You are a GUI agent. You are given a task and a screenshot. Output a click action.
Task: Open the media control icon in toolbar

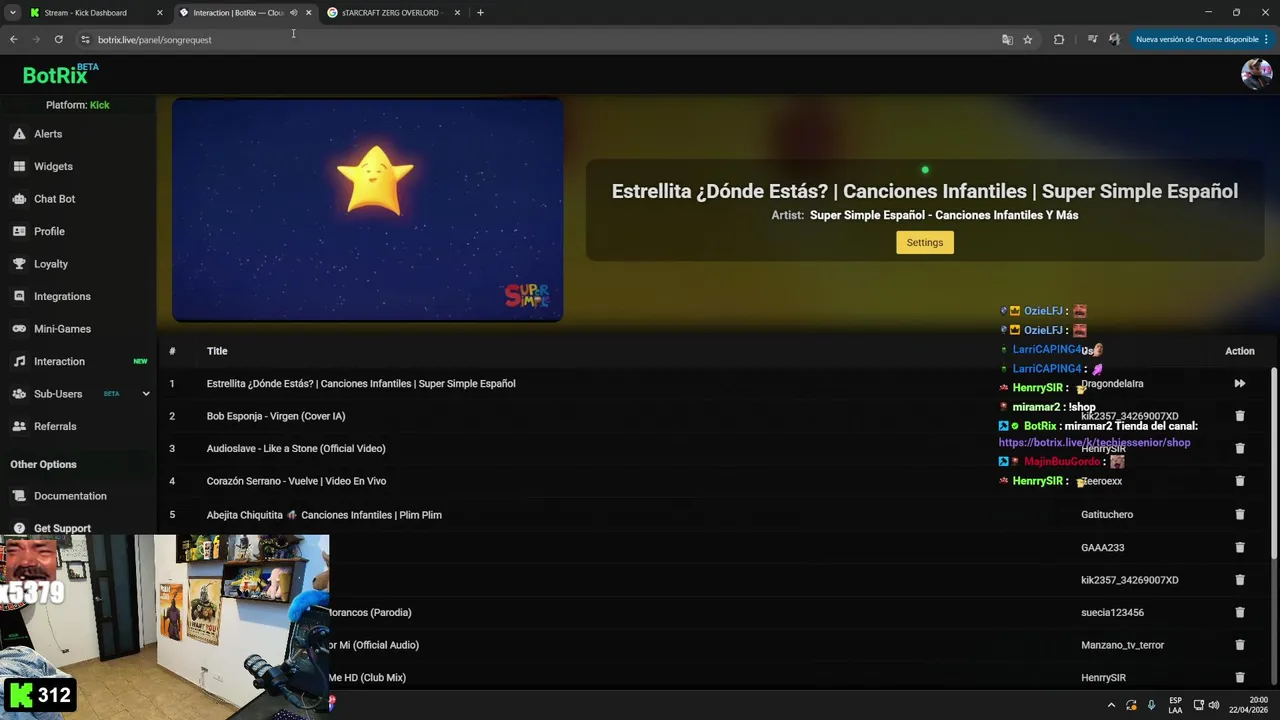[x=1092, y=40]
